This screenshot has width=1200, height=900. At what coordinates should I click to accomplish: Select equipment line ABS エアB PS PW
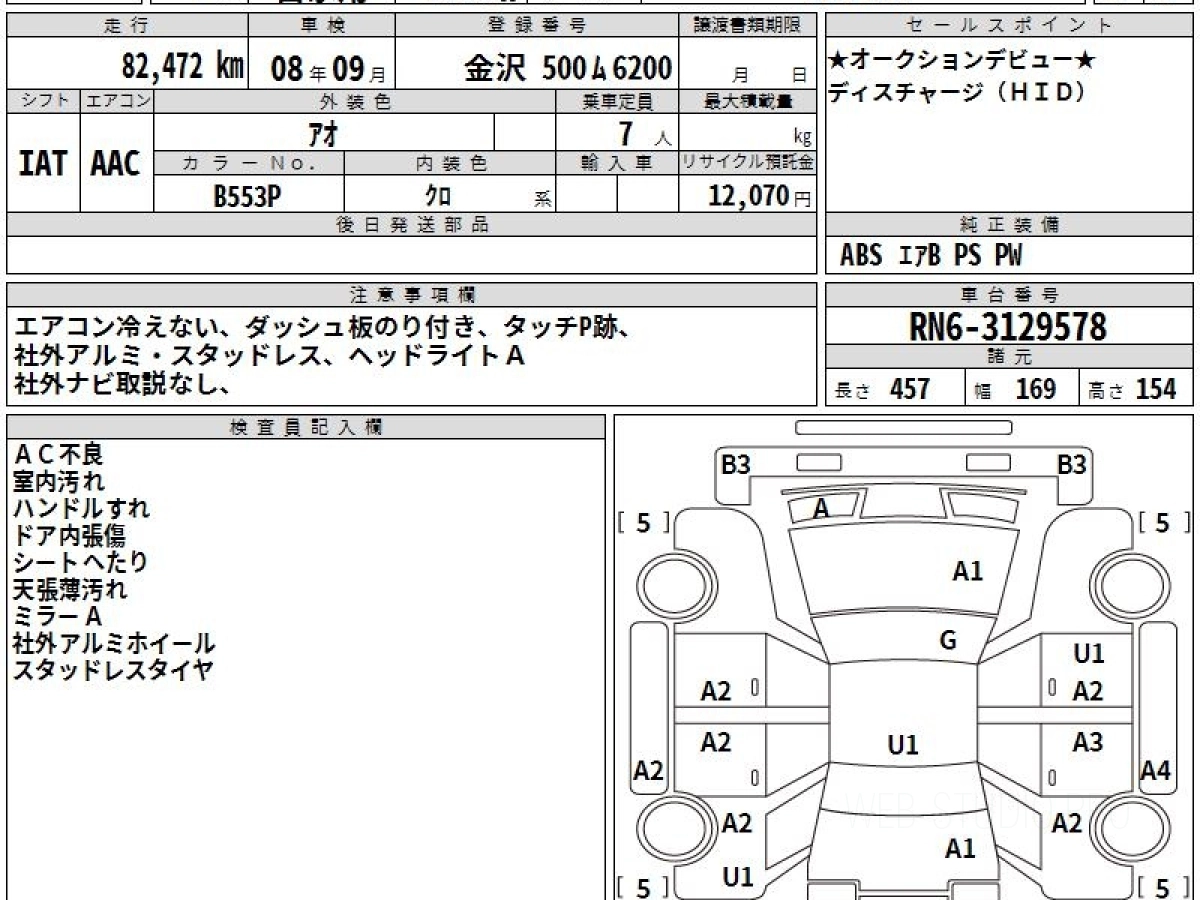click(931, 256)
